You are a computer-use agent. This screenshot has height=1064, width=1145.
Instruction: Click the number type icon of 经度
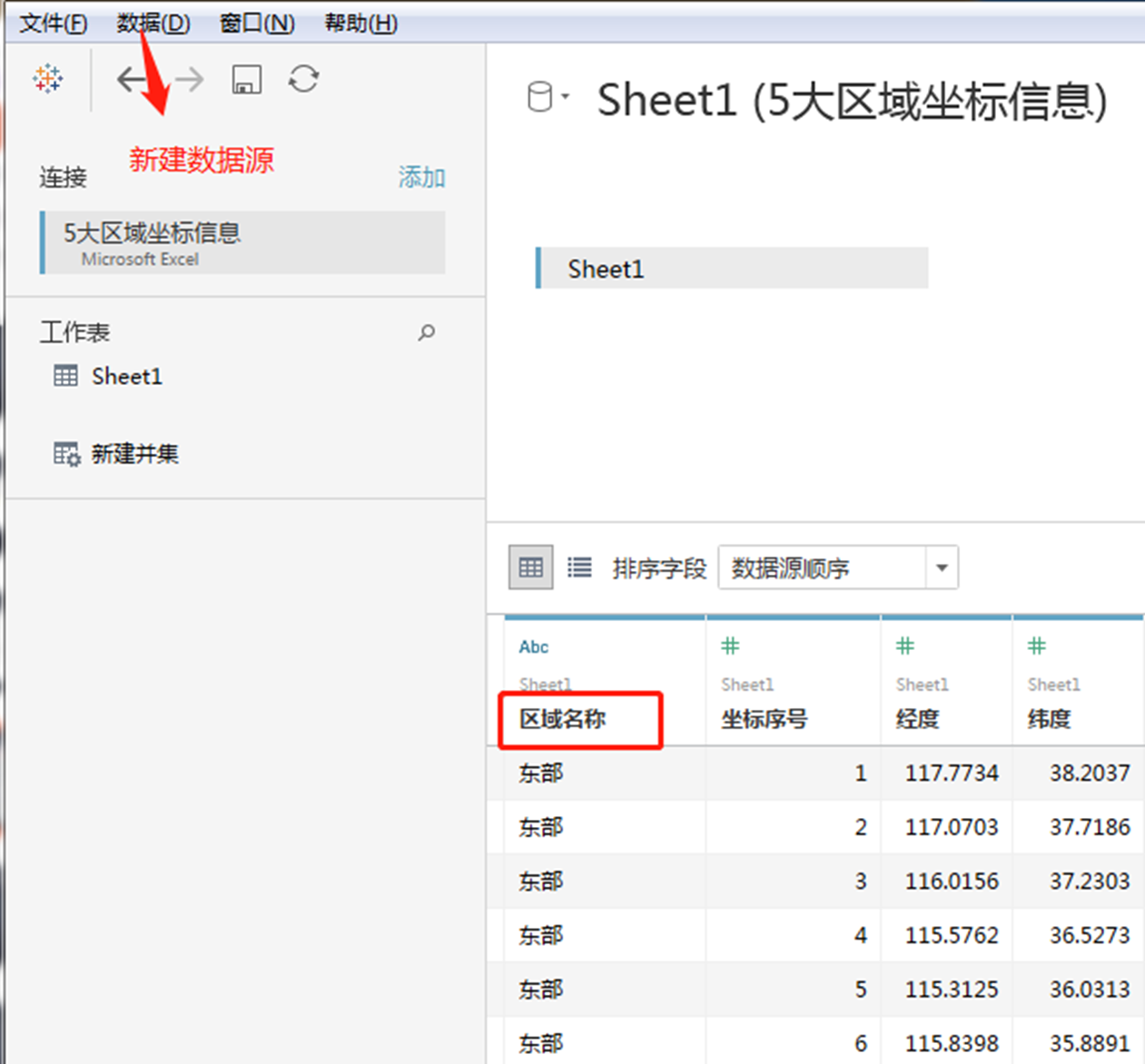pos(905,646)
